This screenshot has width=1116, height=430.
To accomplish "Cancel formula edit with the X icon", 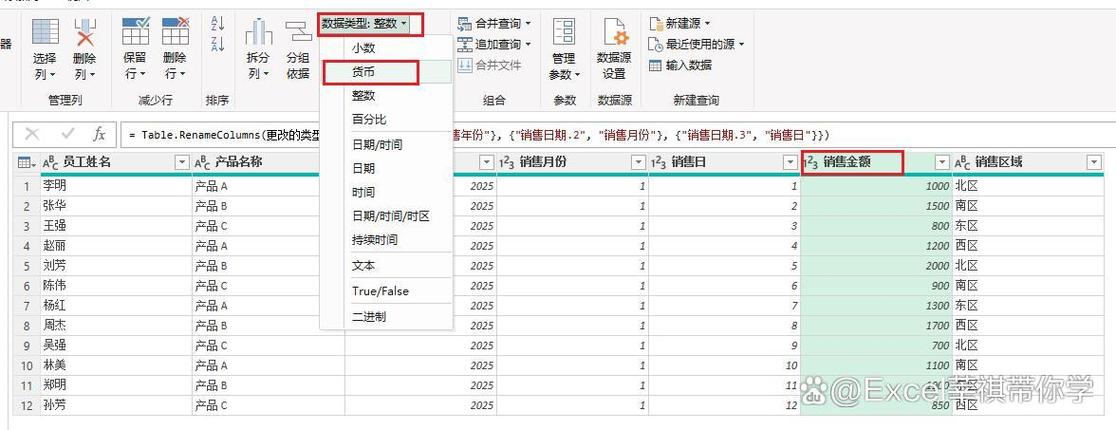I will (x=32, y=135).
